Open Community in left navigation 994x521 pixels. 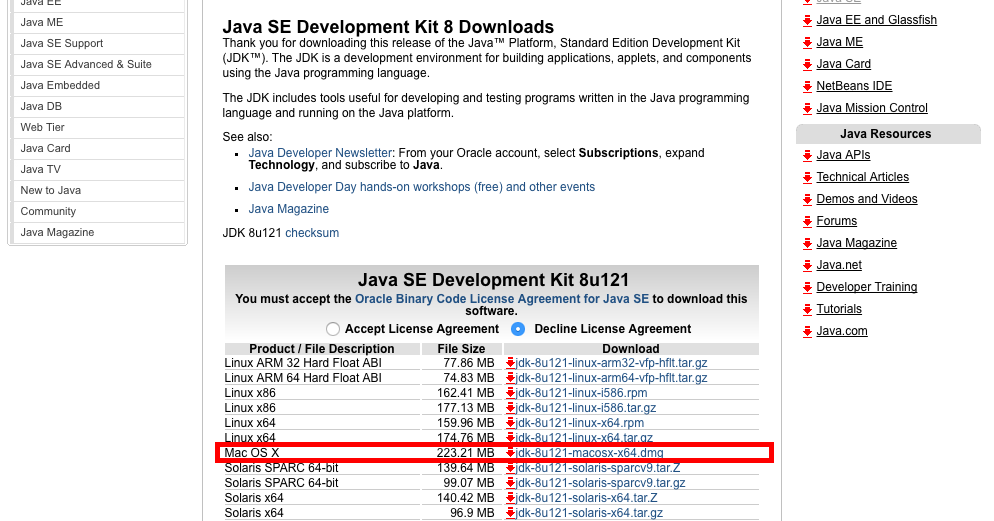[x=98, y=211]
